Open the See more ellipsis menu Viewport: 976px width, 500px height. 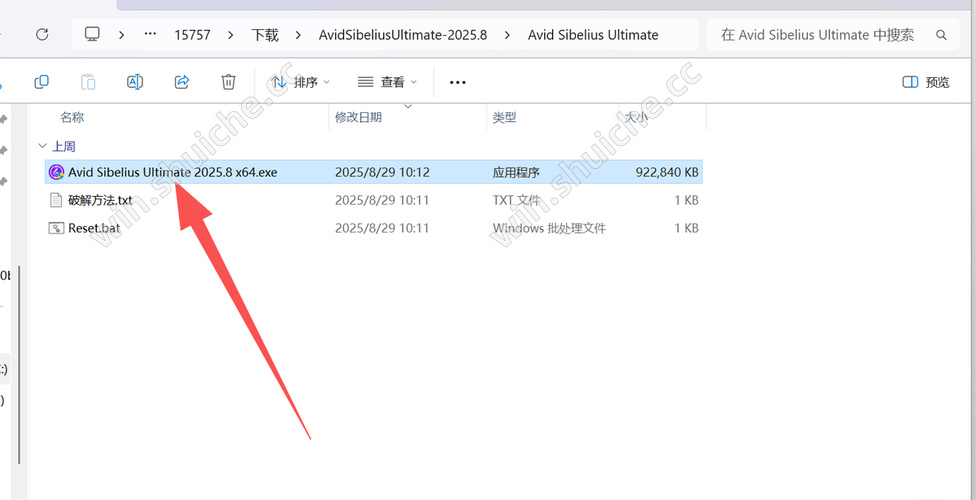point(458,82)
